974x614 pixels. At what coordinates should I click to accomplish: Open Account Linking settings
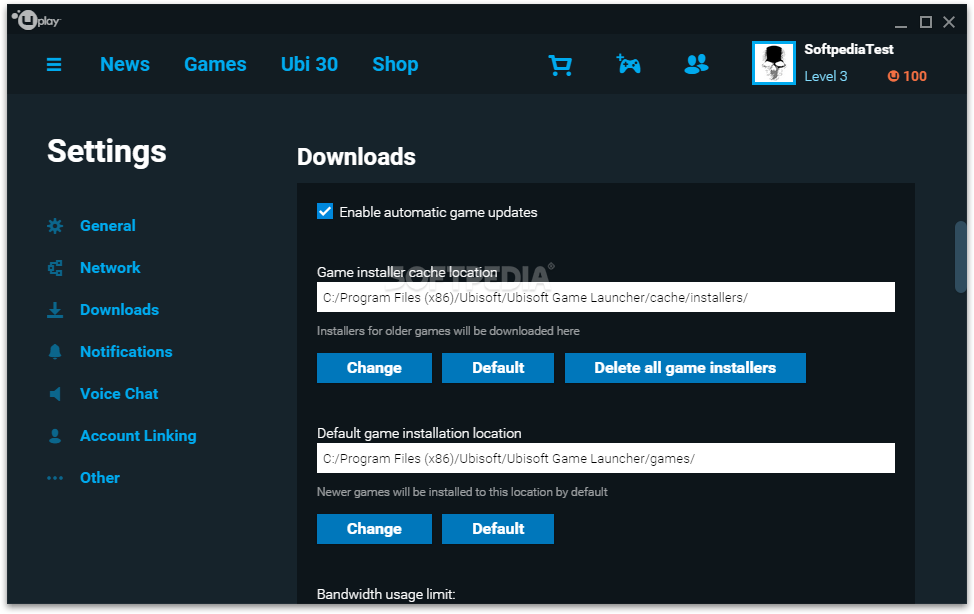[138, 436]
